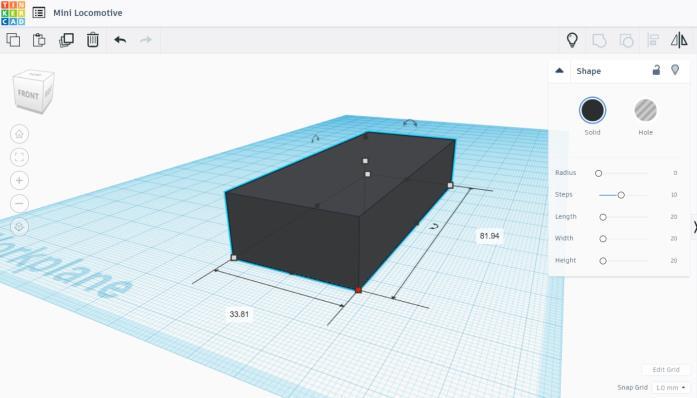Screen dimensions: 697x398
Task: Click the FRONT view cube
Action: tap(28, 94)
